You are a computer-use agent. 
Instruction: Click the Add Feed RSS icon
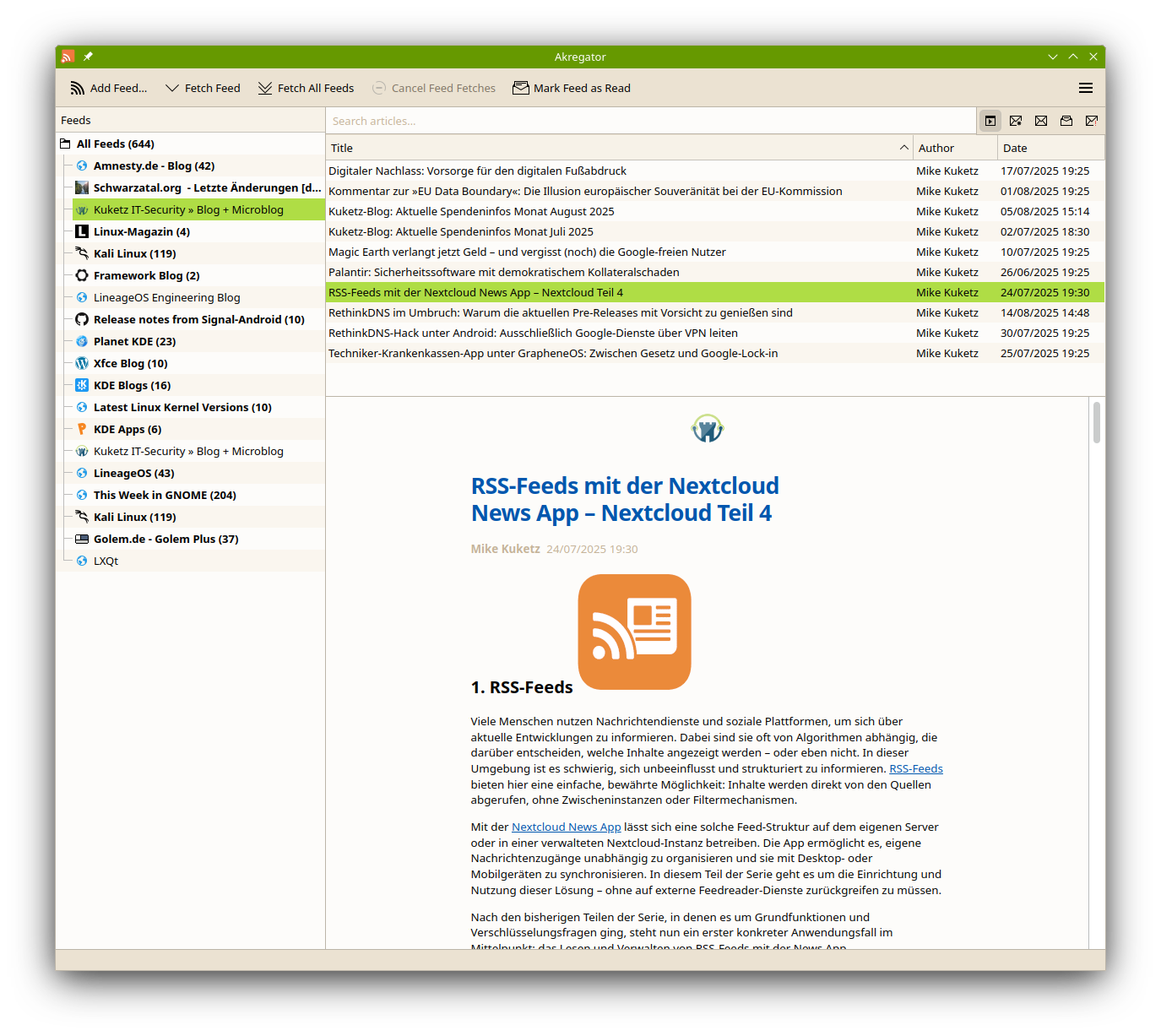click(78, 89)
